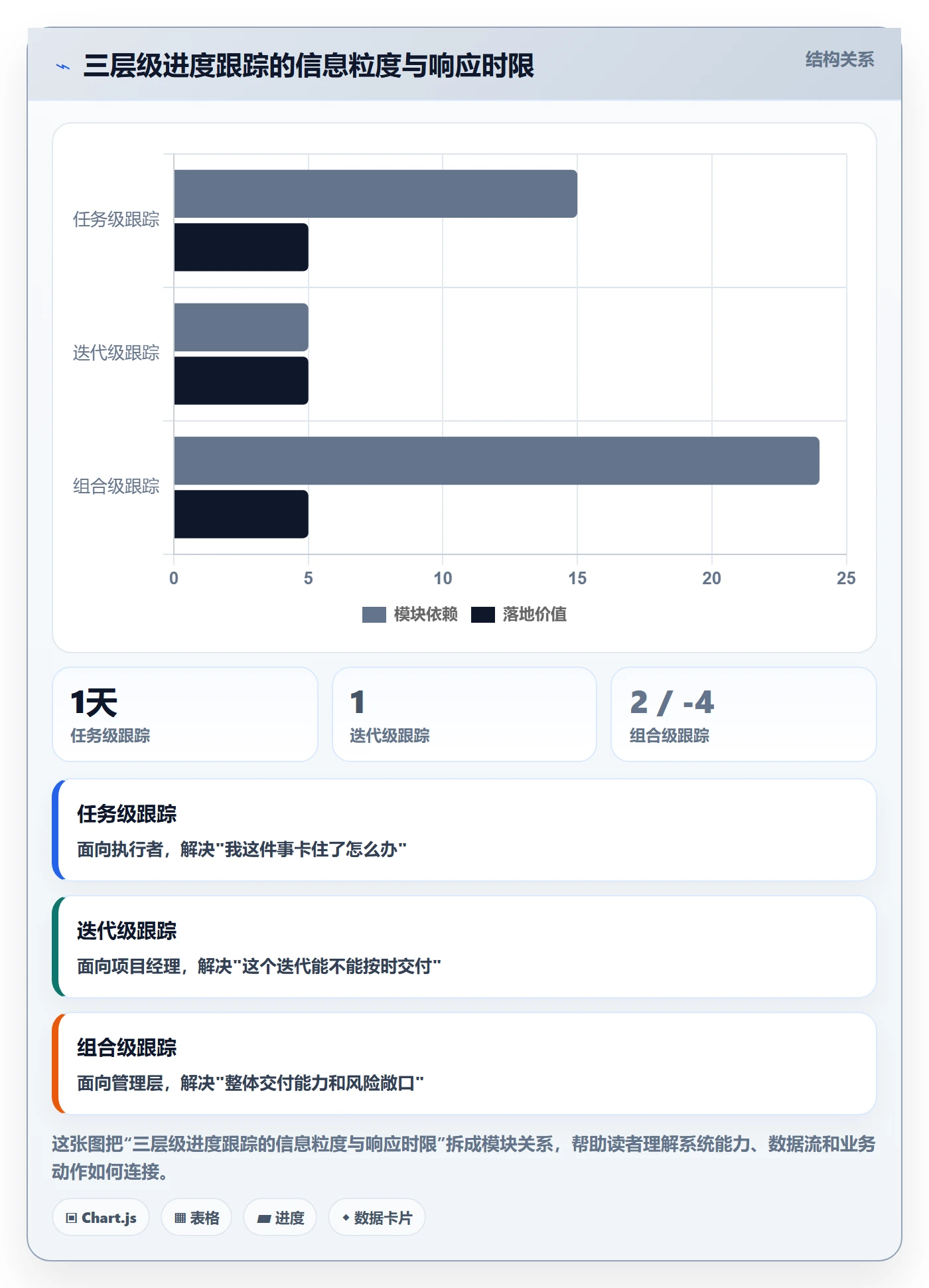Viewport: 929px width, 1288px height.
Task: Click the text 面向执行者，解决"我这件事卡住了怎么办"
Action: pyautogui.click(x=242, y=849)
